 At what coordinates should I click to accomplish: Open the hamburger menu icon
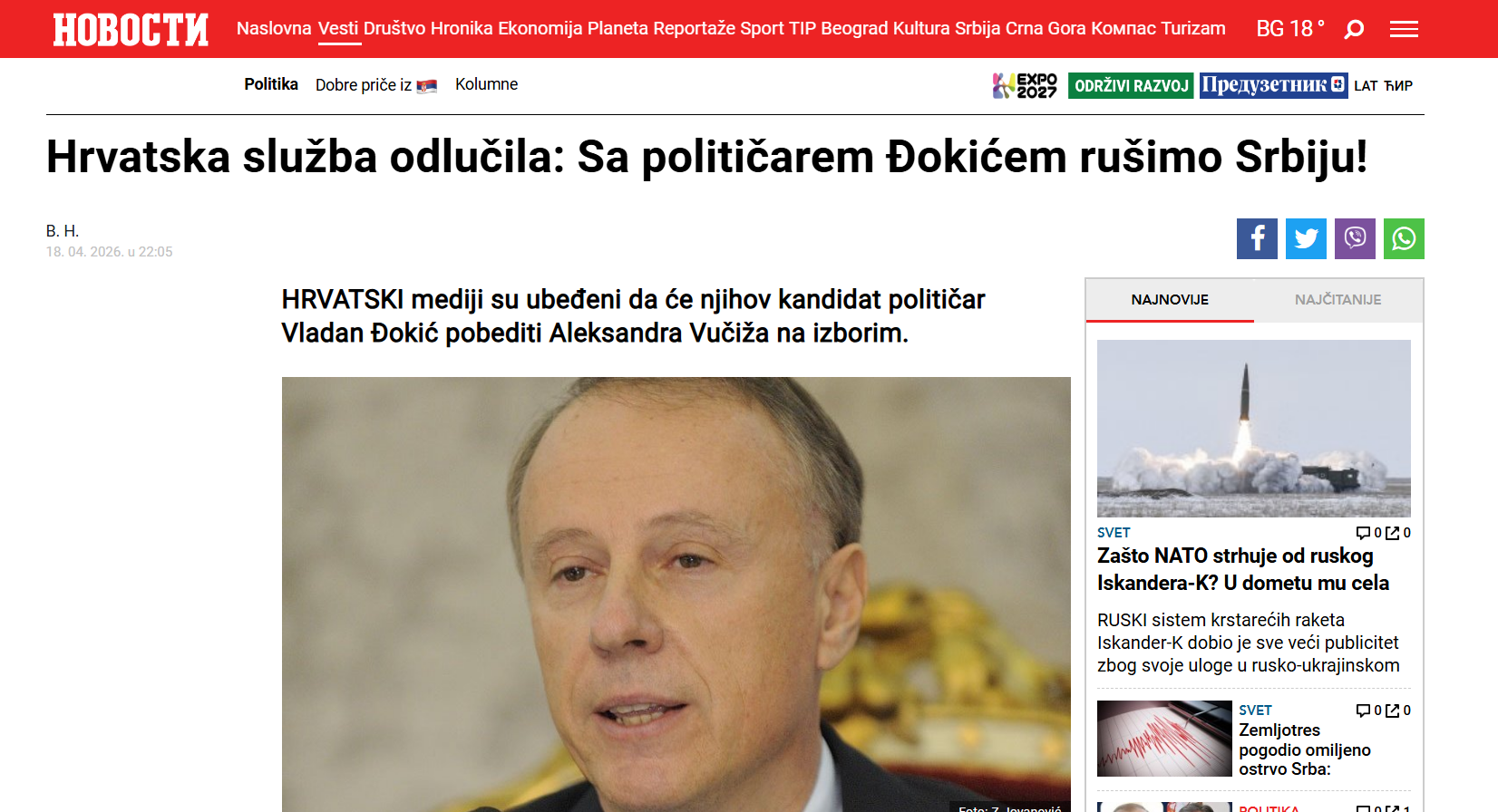pos(1404,30)
